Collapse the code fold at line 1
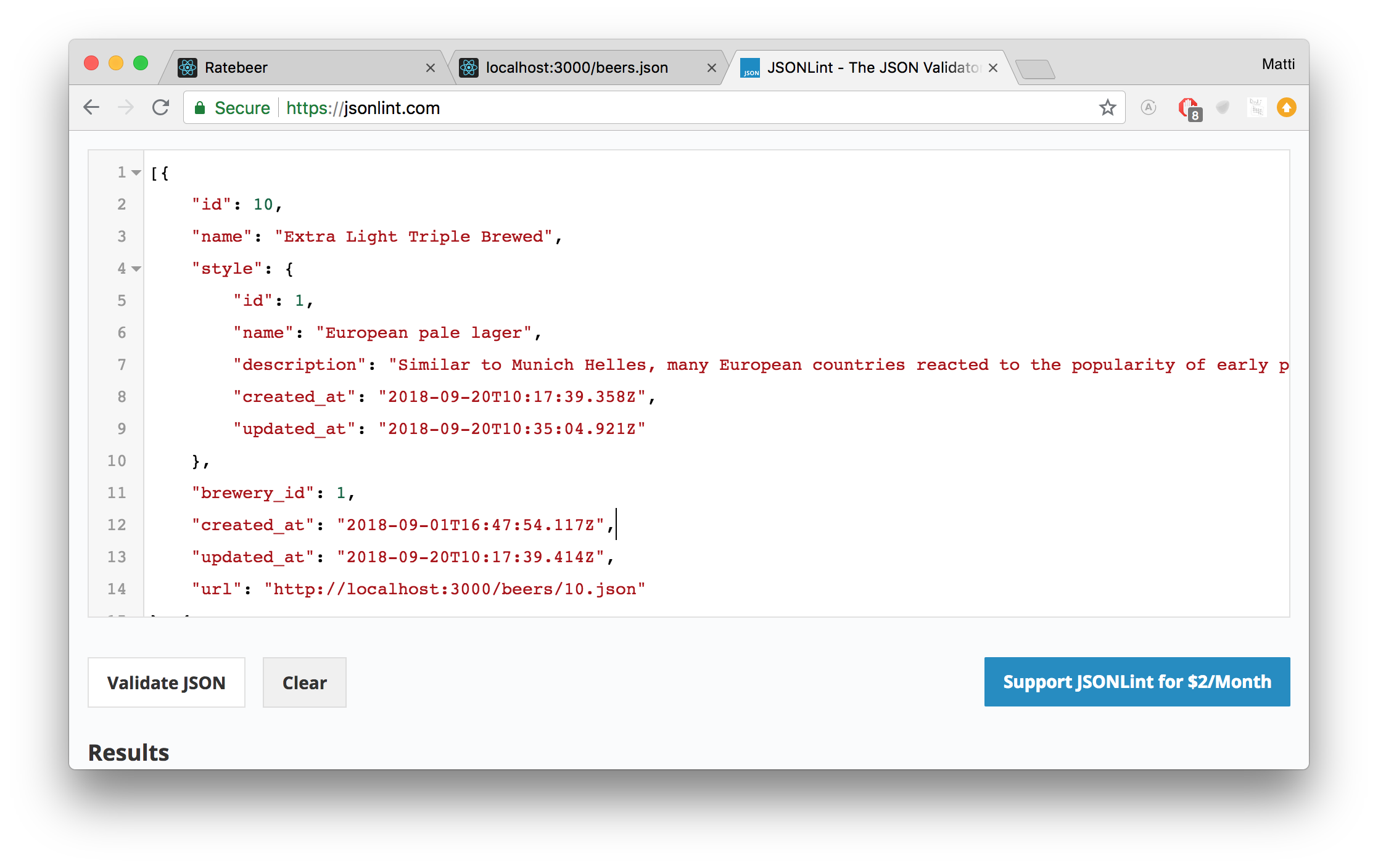 tap(137, 173)
